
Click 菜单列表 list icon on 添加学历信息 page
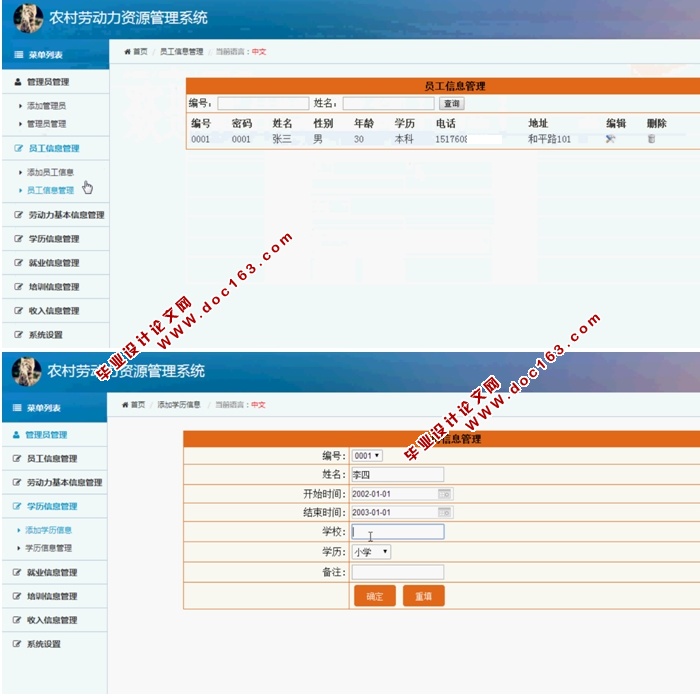(17, 408)
